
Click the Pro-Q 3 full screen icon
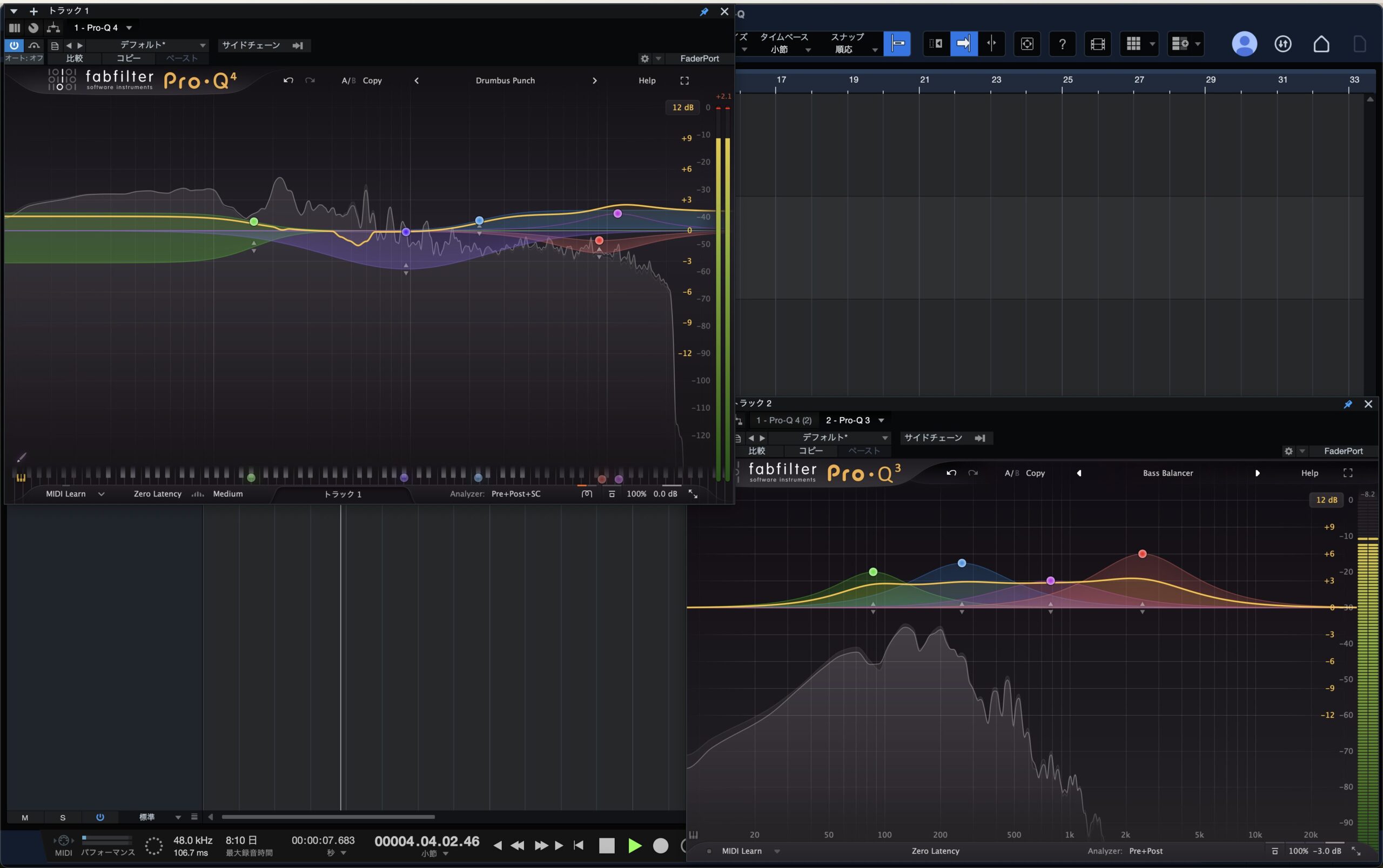[1347, 473]
